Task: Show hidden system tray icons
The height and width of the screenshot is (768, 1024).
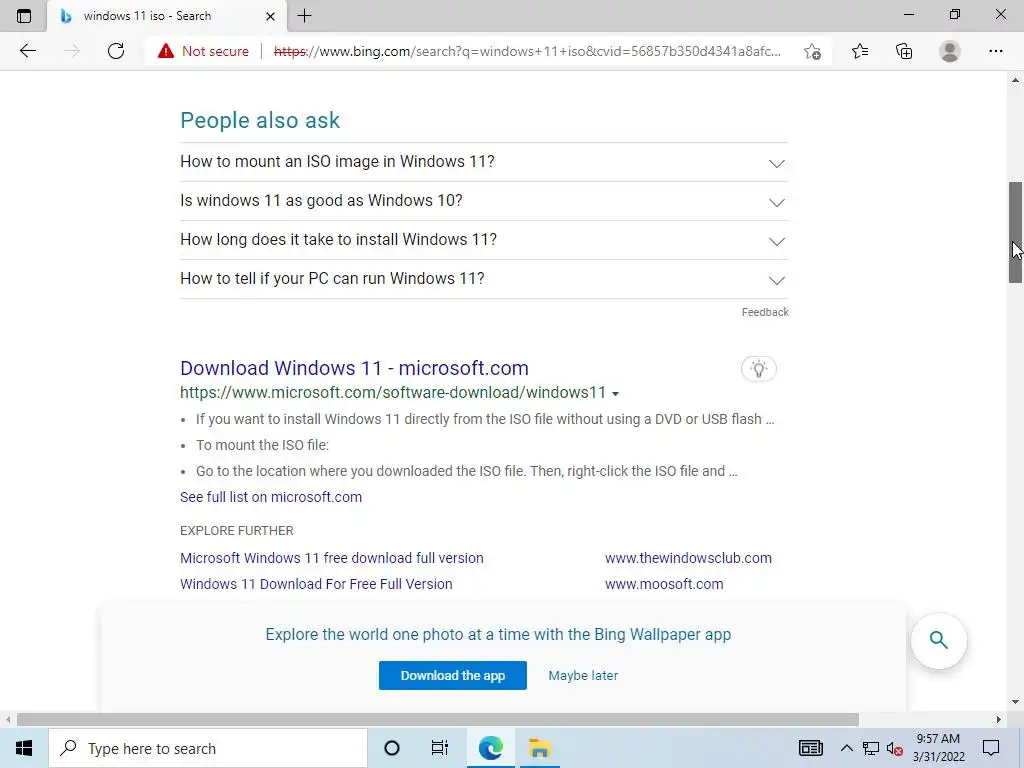Action: tap(846, 748)
